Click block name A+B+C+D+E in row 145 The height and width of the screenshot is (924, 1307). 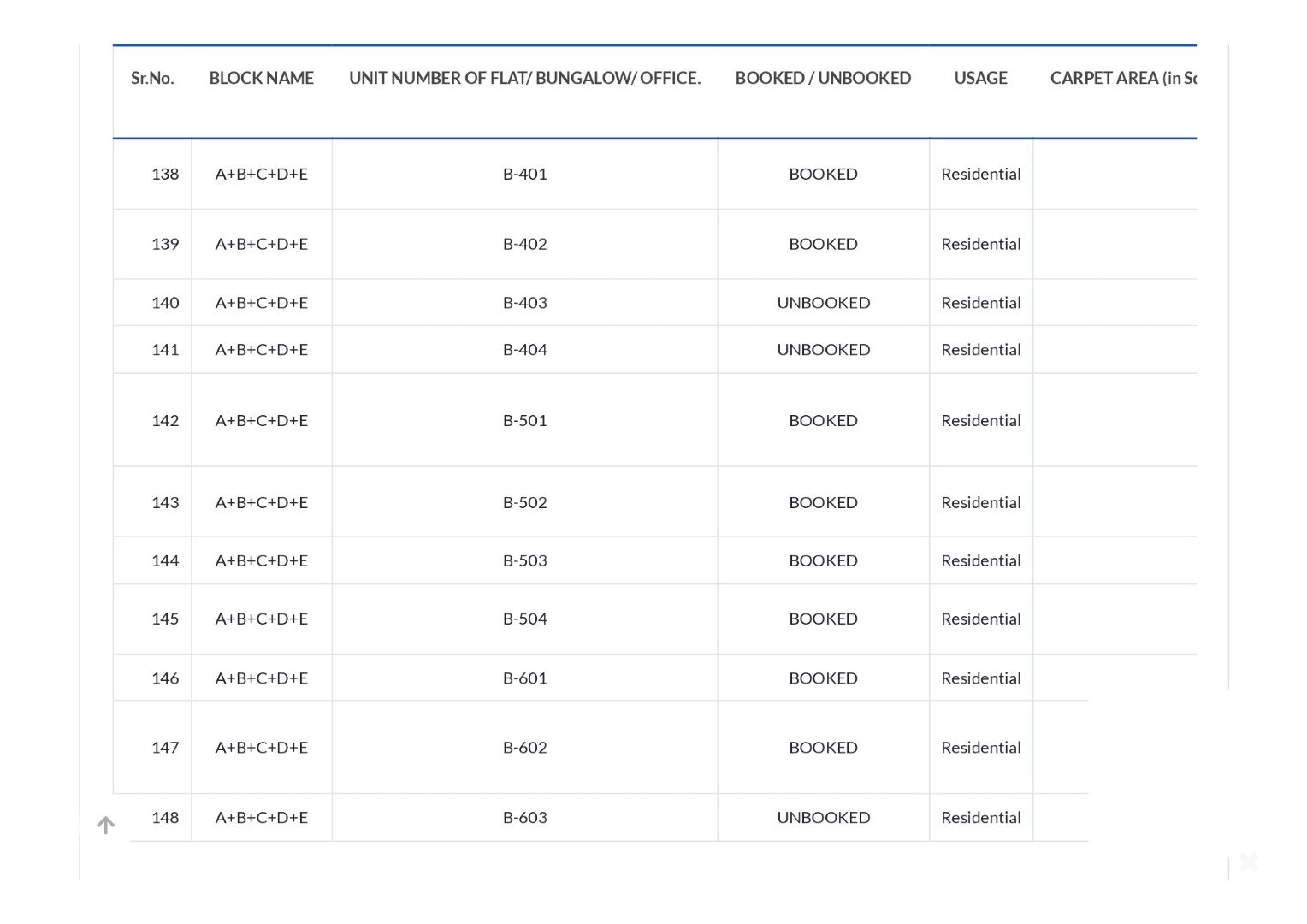coord(262,619)
